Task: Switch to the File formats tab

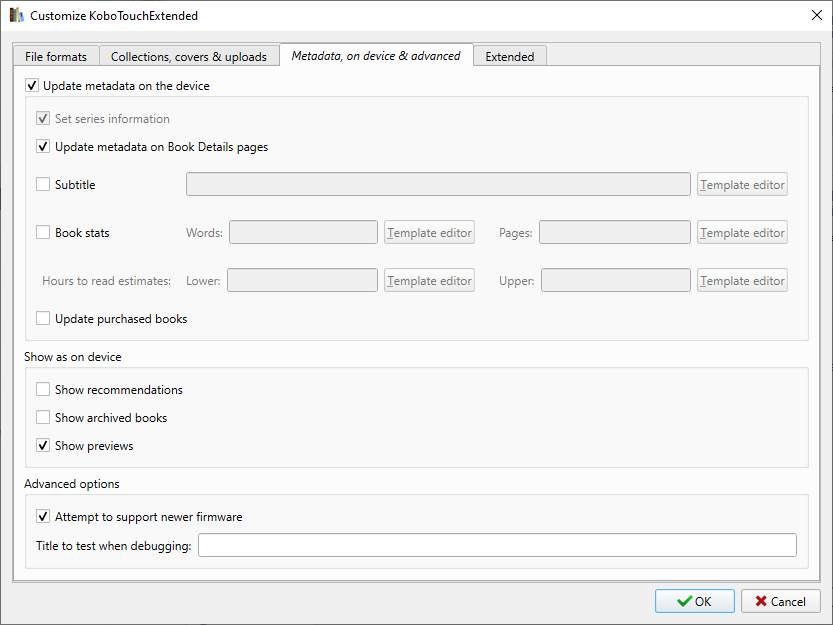Action: click(x=56, y=57)
